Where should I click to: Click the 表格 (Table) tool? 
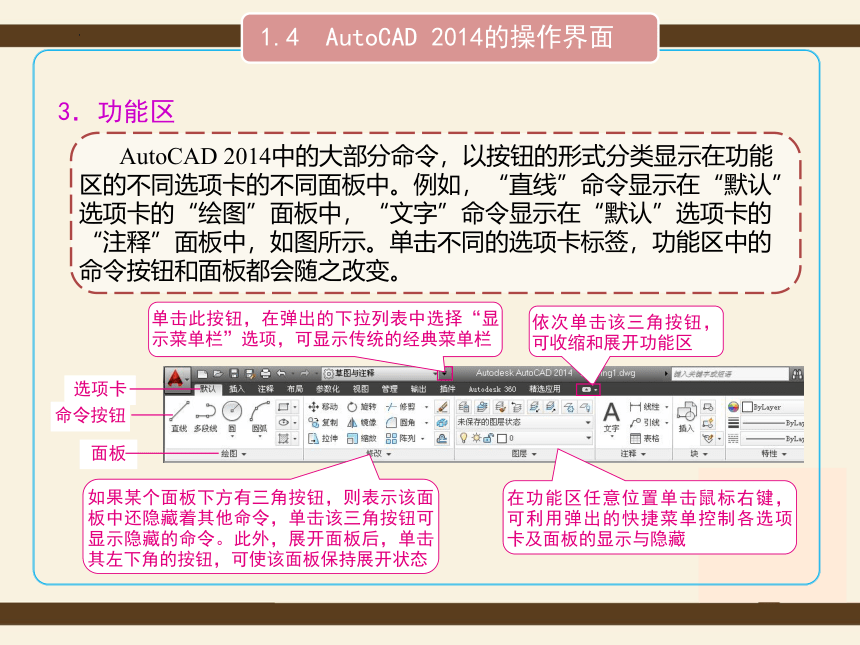pos(645,438)
